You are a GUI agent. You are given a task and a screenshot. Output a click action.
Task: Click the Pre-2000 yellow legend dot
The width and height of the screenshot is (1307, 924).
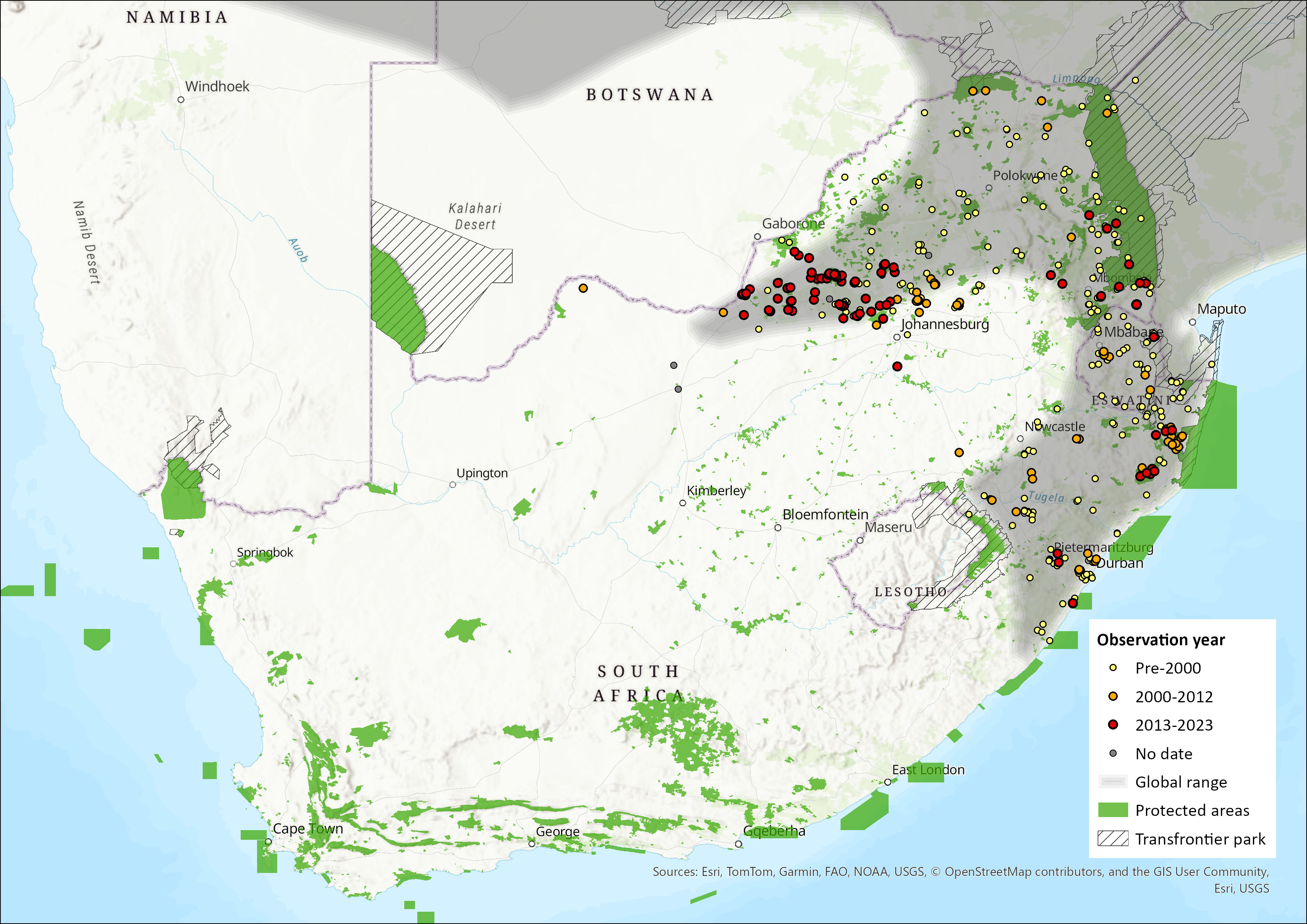tap(1113, 668)
